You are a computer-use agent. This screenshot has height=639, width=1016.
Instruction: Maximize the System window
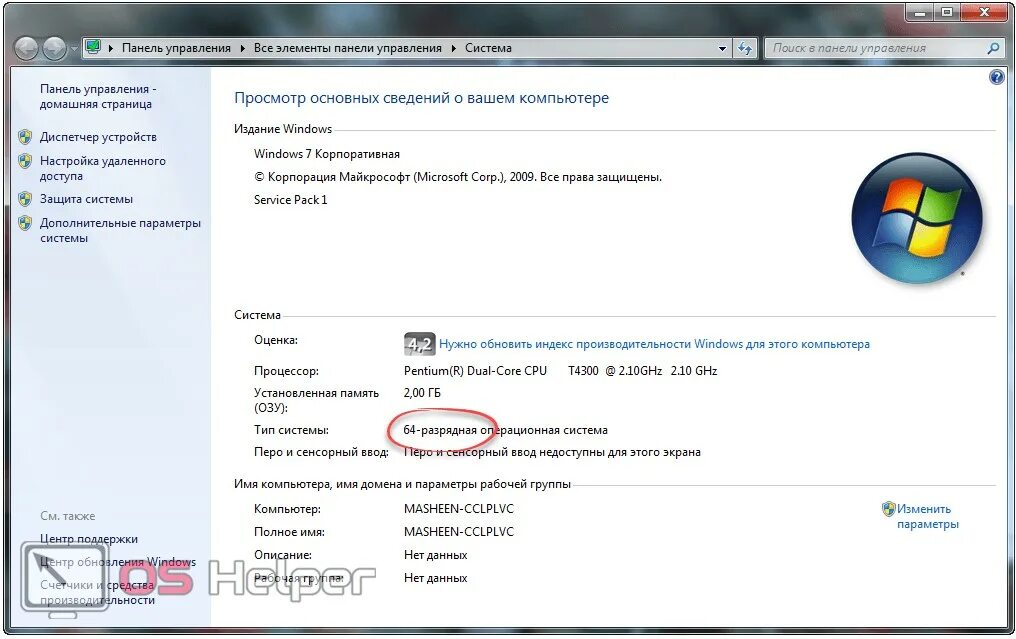pyautogui.click(x=947, y=12)
